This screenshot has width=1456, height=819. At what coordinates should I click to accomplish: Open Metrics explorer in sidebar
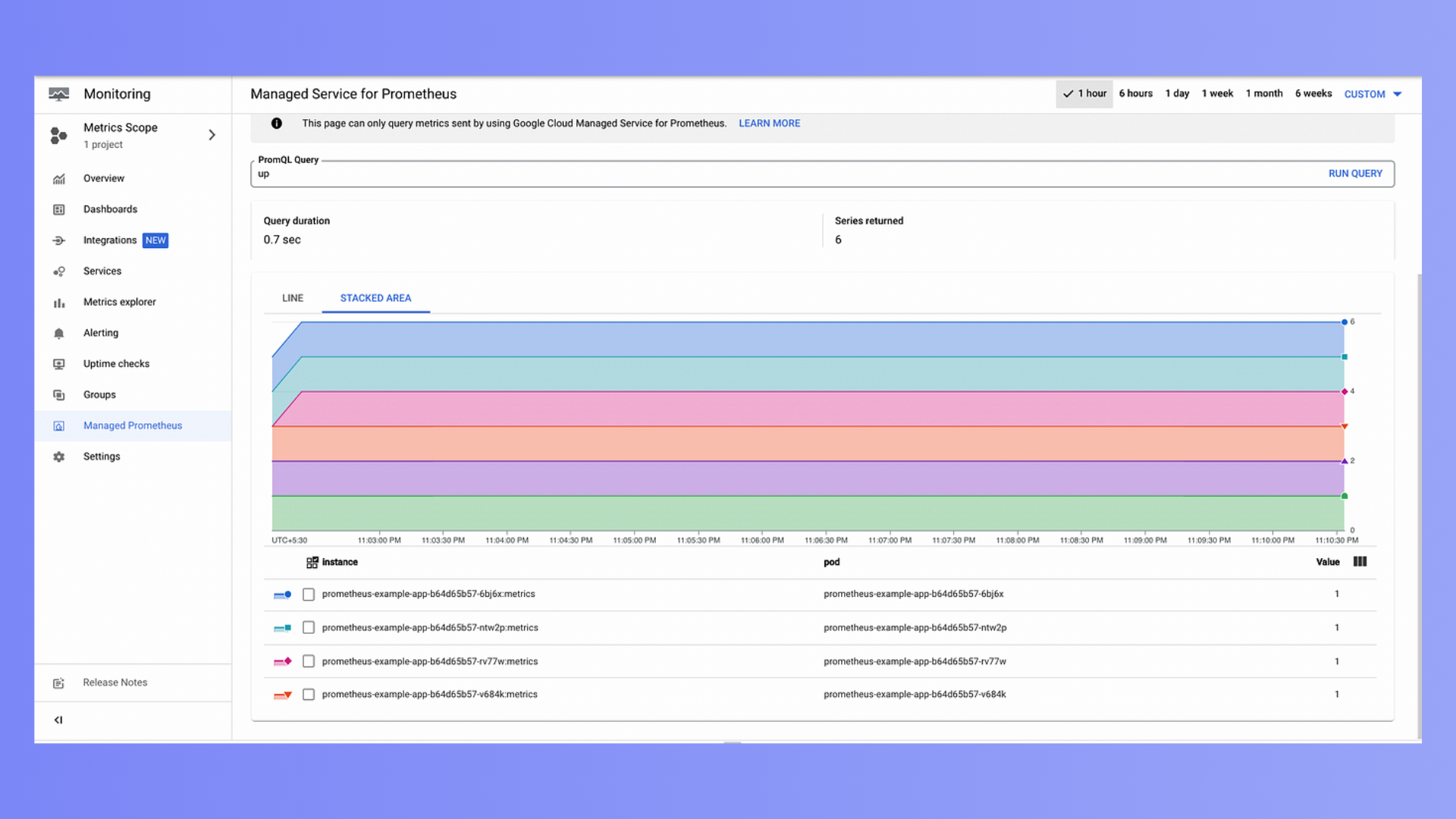(120, 303)
